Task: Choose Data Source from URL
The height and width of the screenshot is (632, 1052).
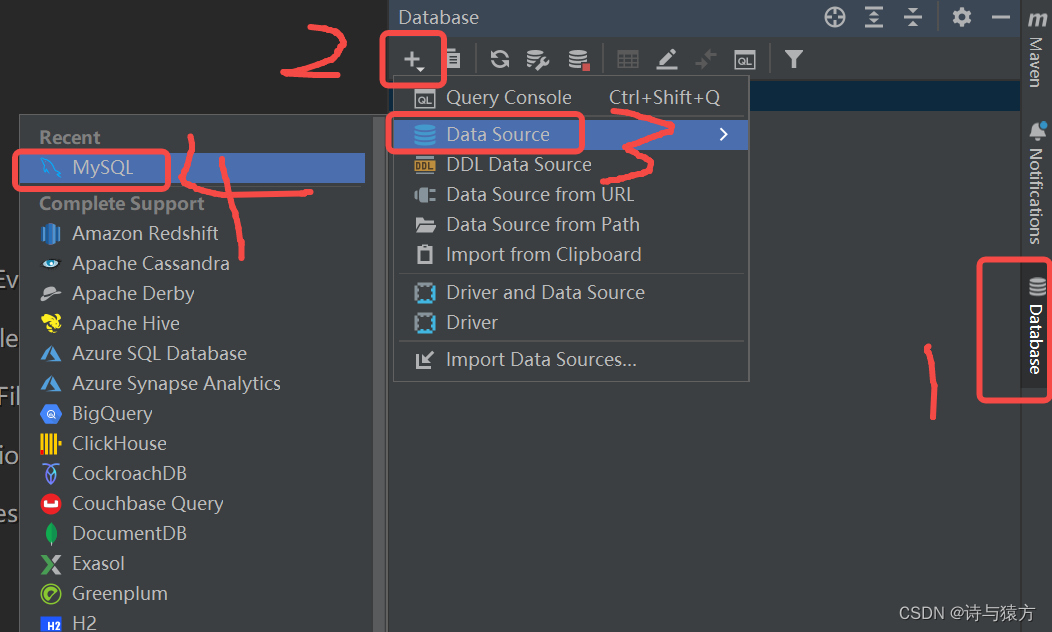Action: pos(570,195)
